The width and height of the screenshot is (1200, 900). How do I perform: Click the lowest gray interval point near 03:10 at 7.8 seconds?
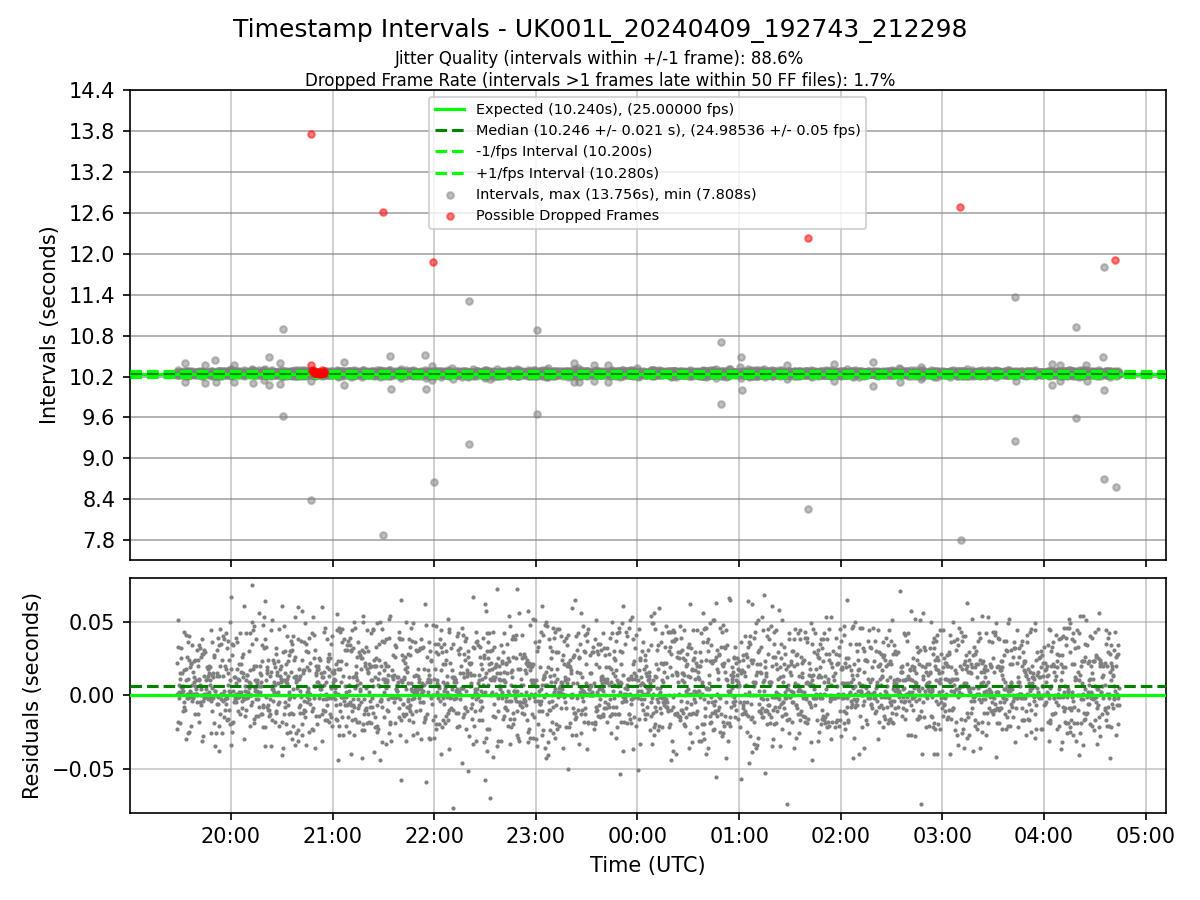[961, 540]
